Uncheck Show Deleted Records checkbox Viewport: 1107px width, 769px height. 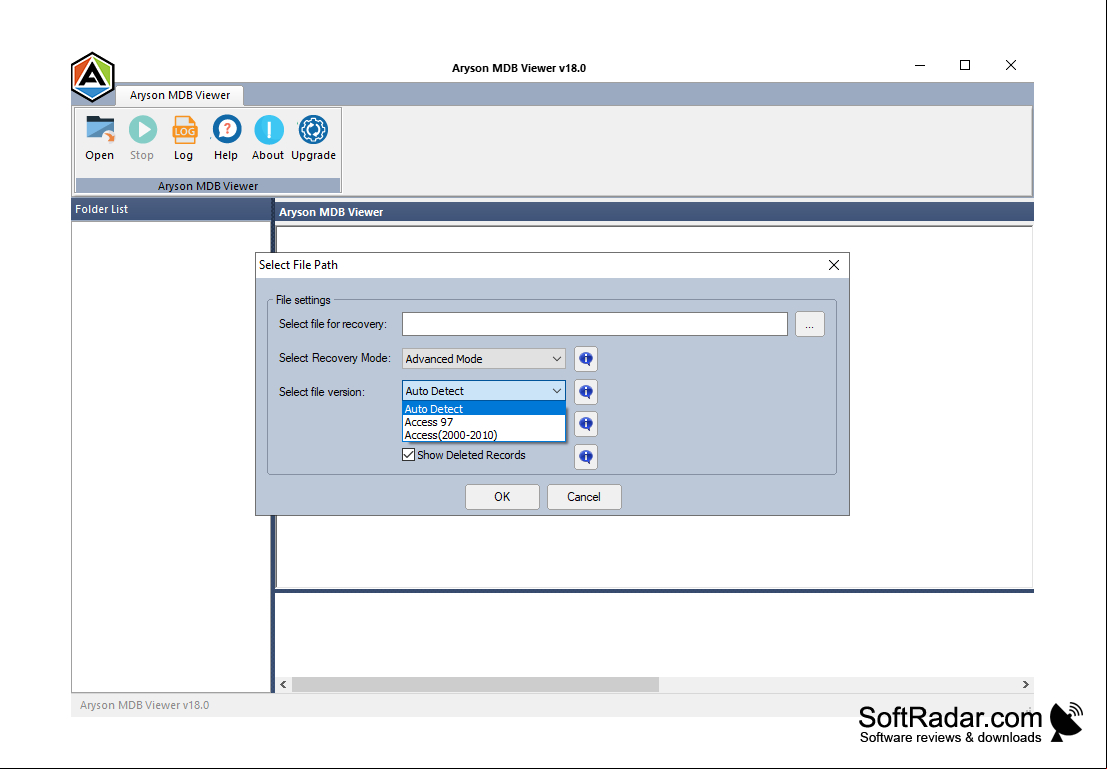click(408, 455)
